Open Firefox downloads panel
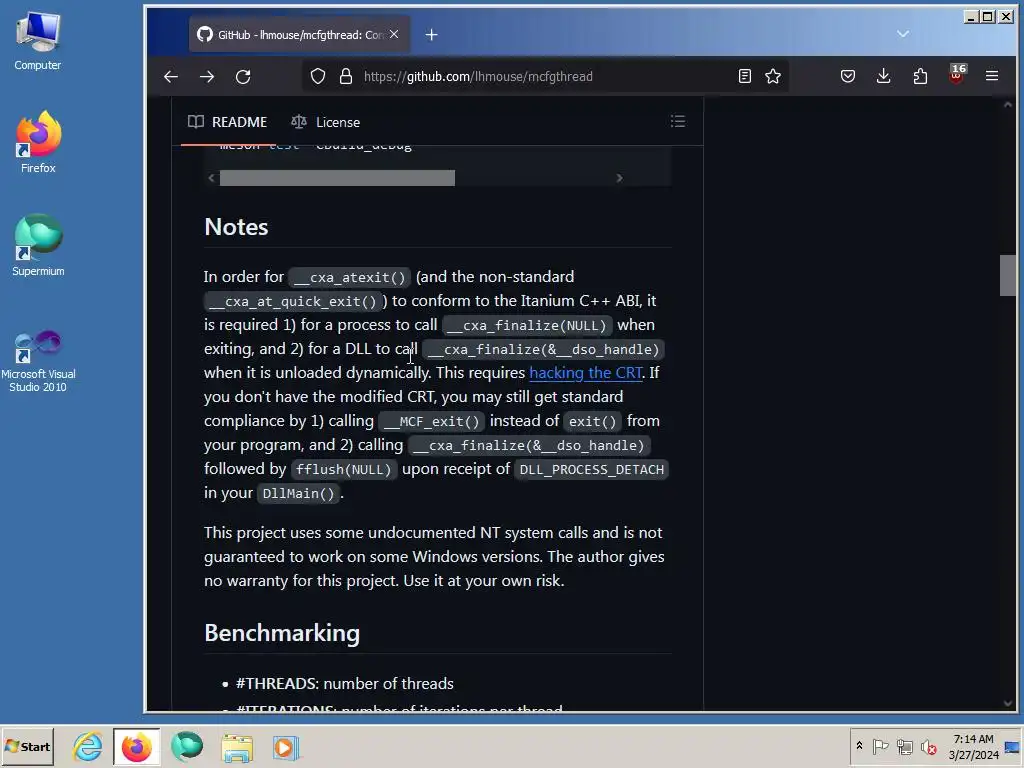Screen dimensions: 1024x768 (x=884, y=76)
